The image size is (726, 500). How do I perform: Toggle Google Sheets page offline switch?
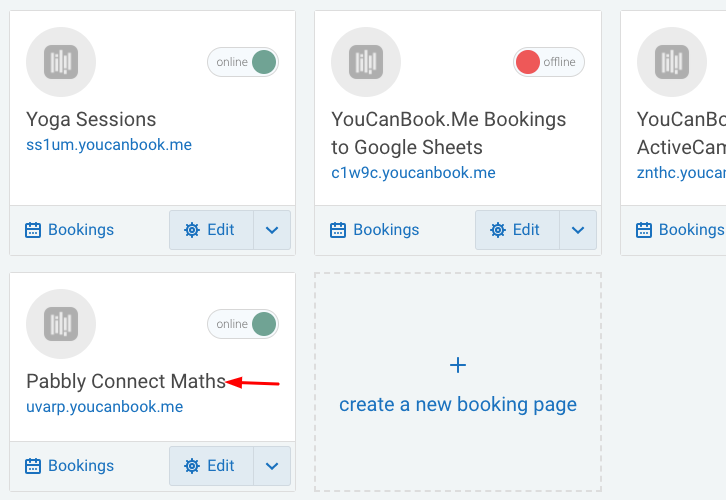549,62
